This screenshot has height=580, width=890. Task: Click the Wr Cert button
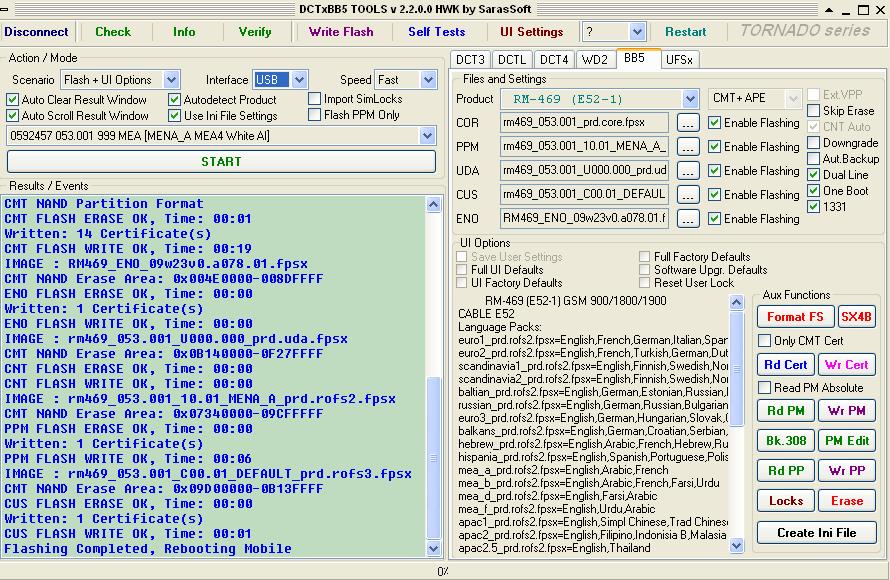[846, 365]
